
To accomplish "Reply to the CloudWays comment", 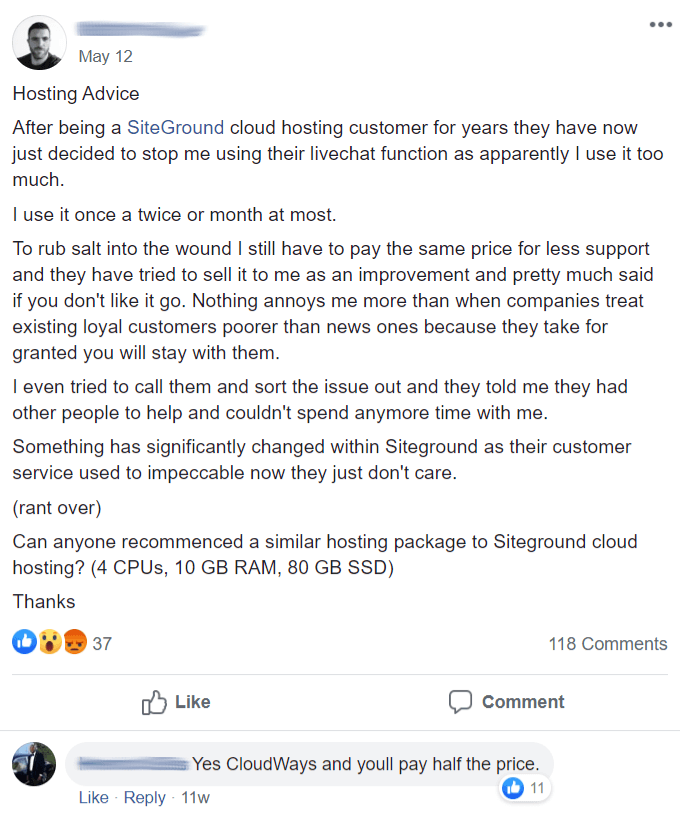I will (x=144, y=797).
